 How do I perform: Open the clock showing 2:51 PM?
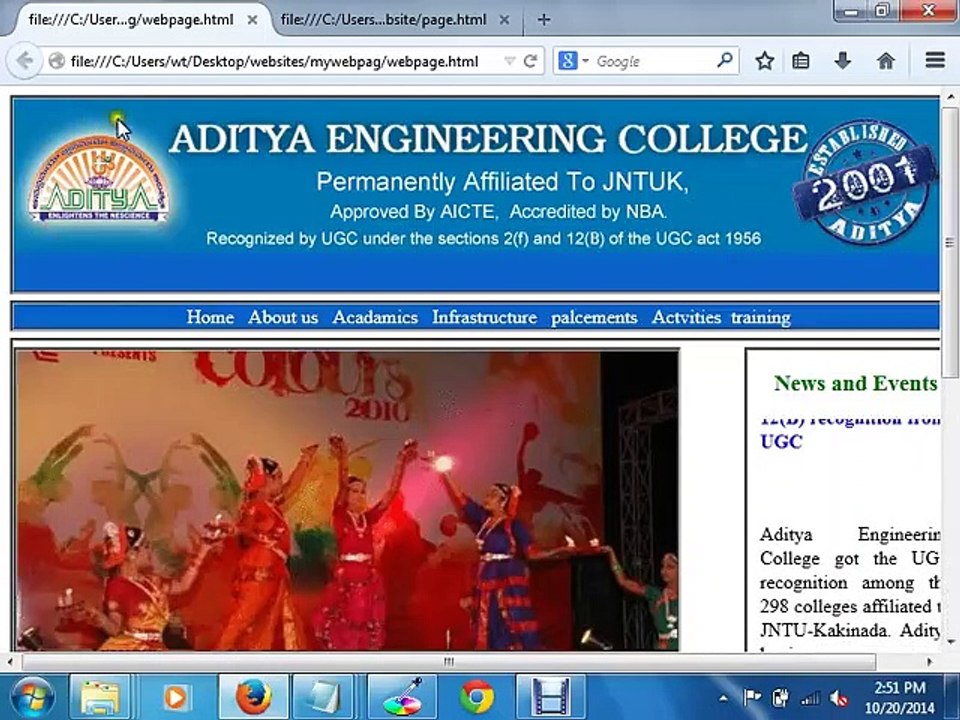pos(899,697)
